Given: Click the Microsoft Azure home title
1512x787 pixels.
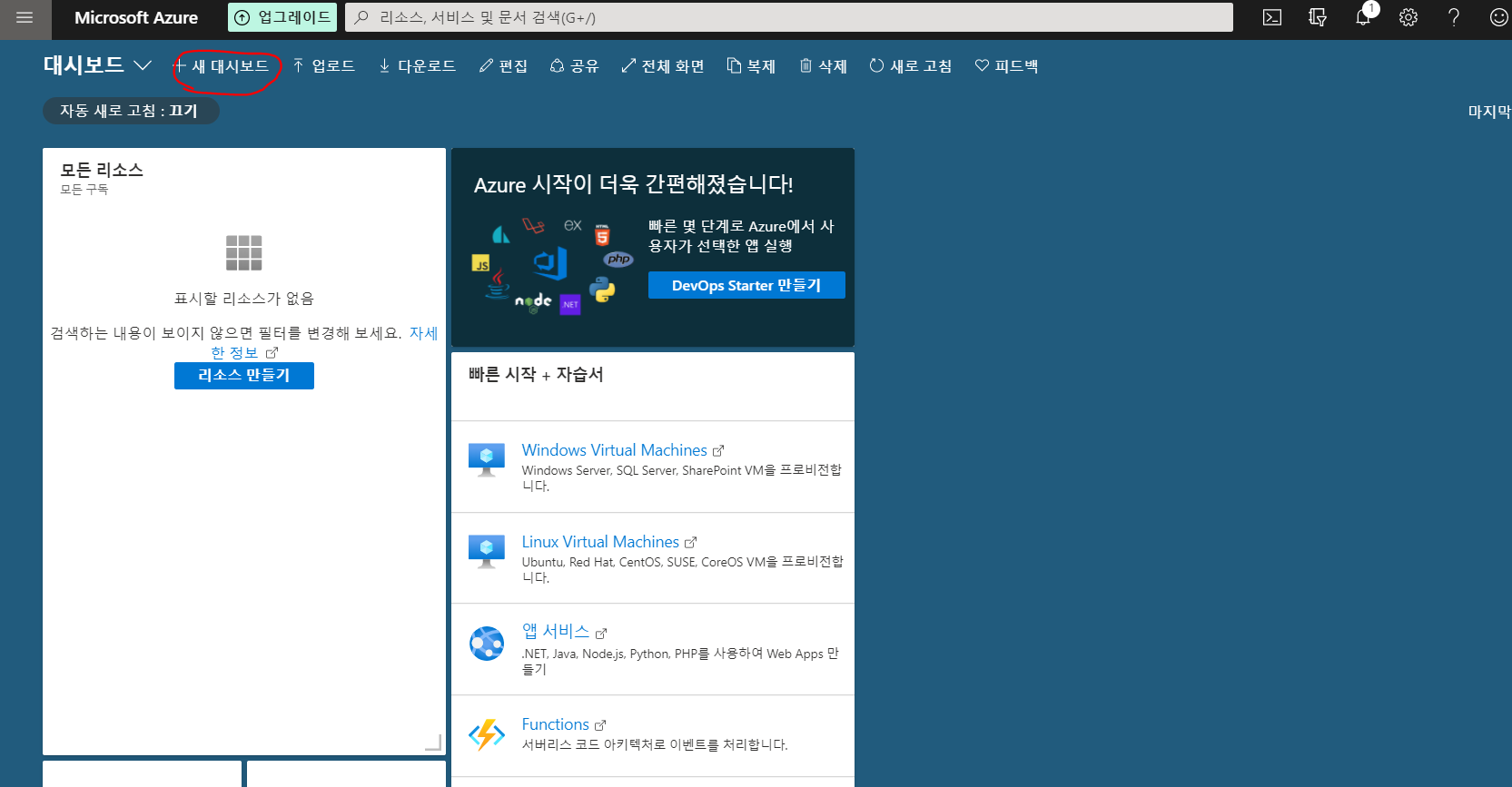Looking at the screenshot, I should click(x=136, y=18).
